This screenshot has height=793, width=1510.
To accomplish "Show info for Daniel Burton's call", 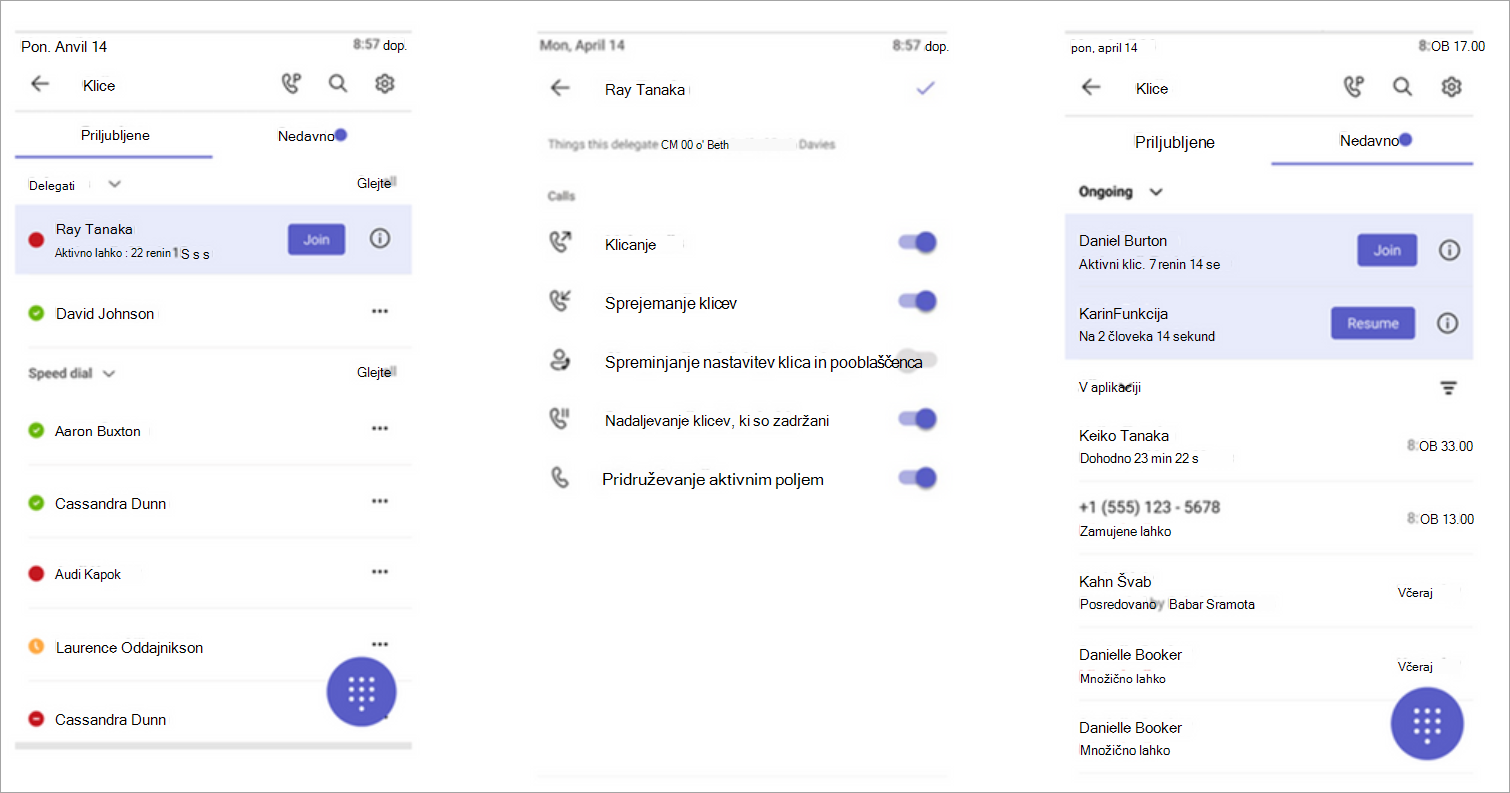I will coord(1449,250).
